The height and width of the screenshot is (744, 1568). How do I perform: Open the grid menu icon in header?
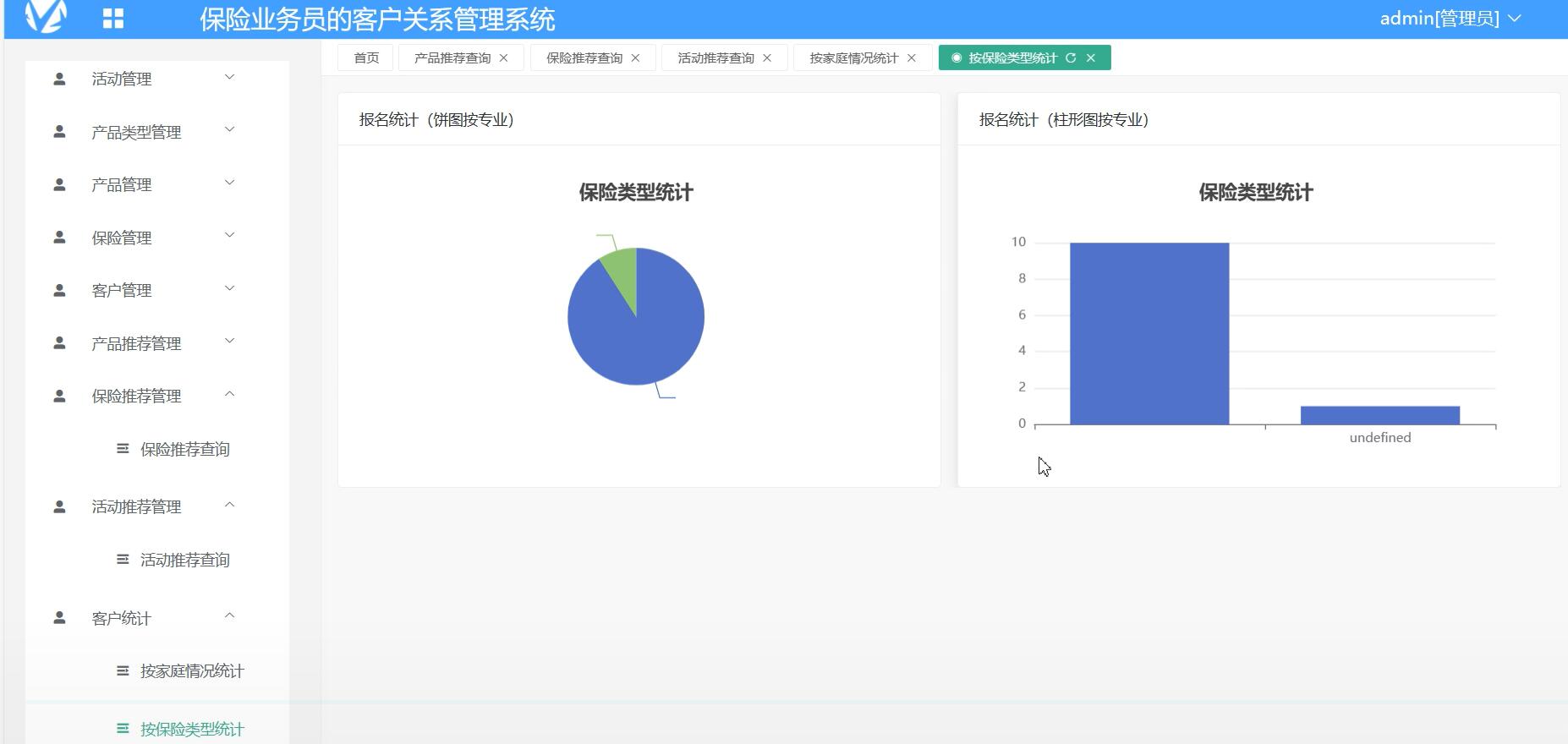click(x=113, y=19)
